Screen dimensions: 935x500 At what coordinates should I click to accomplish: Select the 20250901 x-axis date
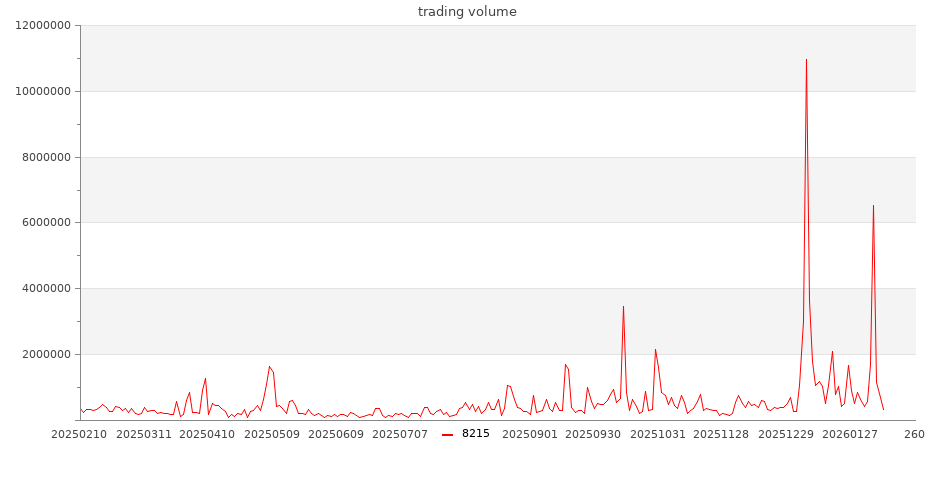click(x=530, y=434)
